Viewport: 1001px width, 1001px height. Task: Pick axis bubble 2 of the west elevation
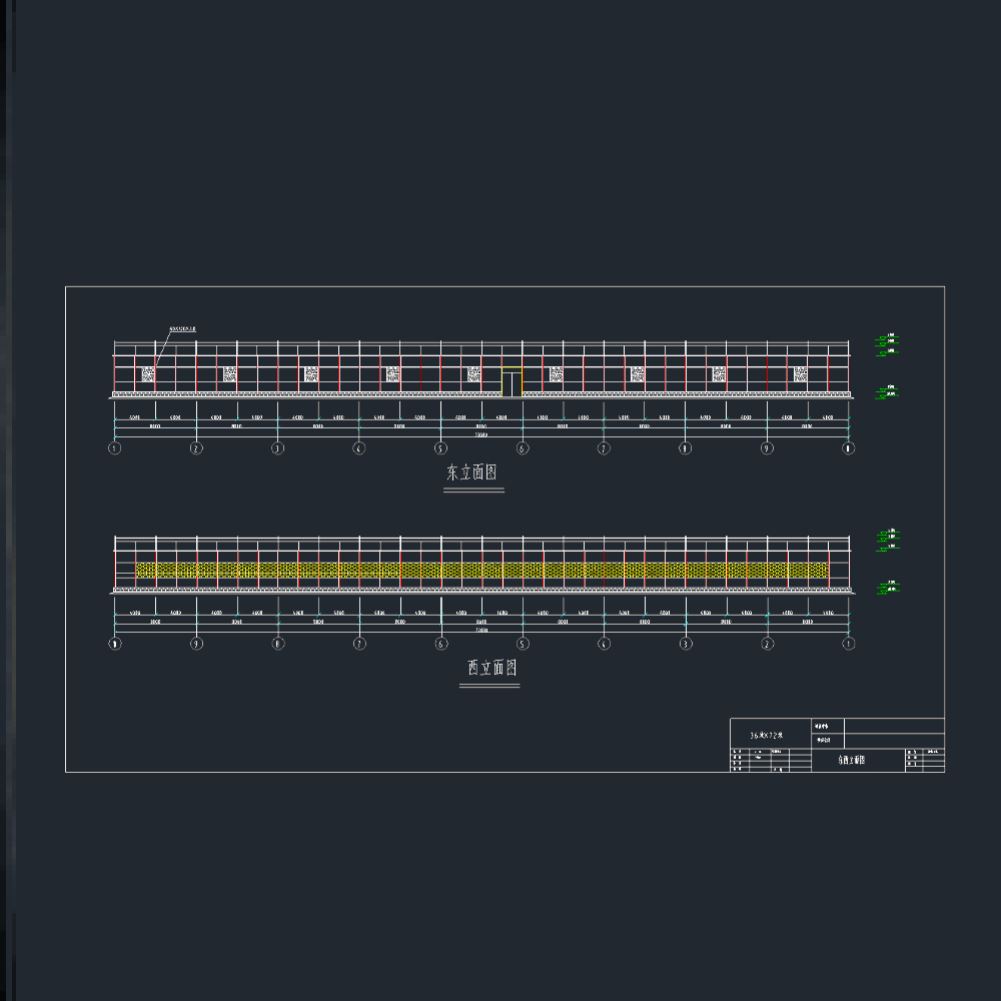click(767, 644)
